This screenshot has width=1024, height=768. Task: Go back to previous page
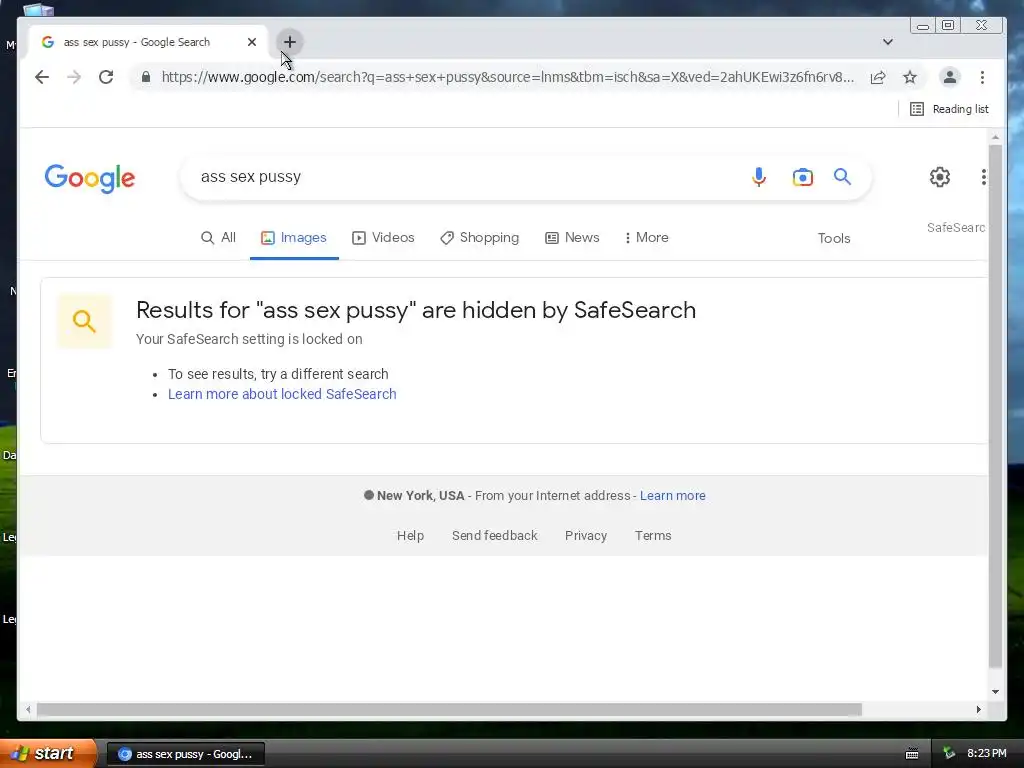pos(42,77)
